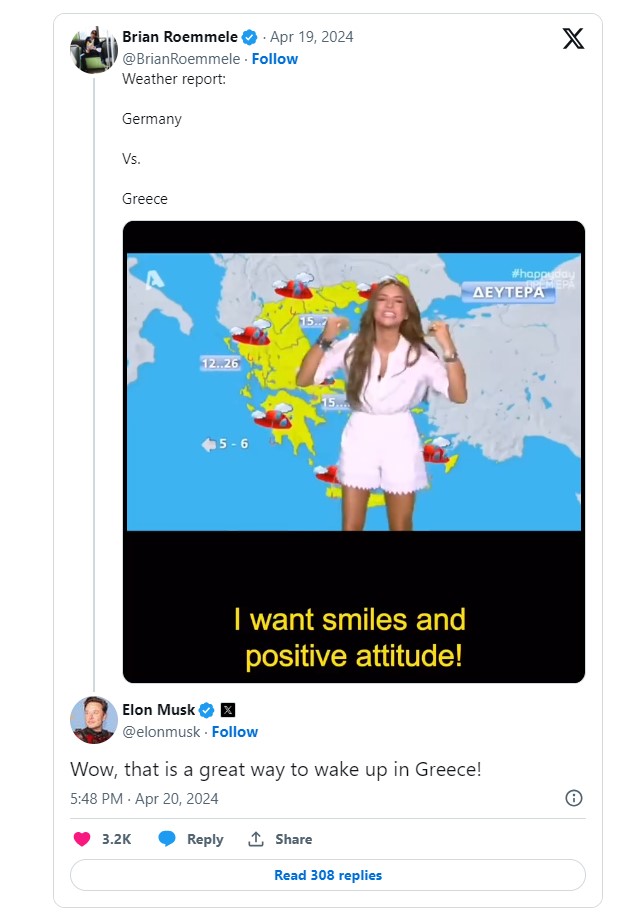Like the tweet with the heart icon
This screenshot has width=633, height=923.
(x=83, y=839)
